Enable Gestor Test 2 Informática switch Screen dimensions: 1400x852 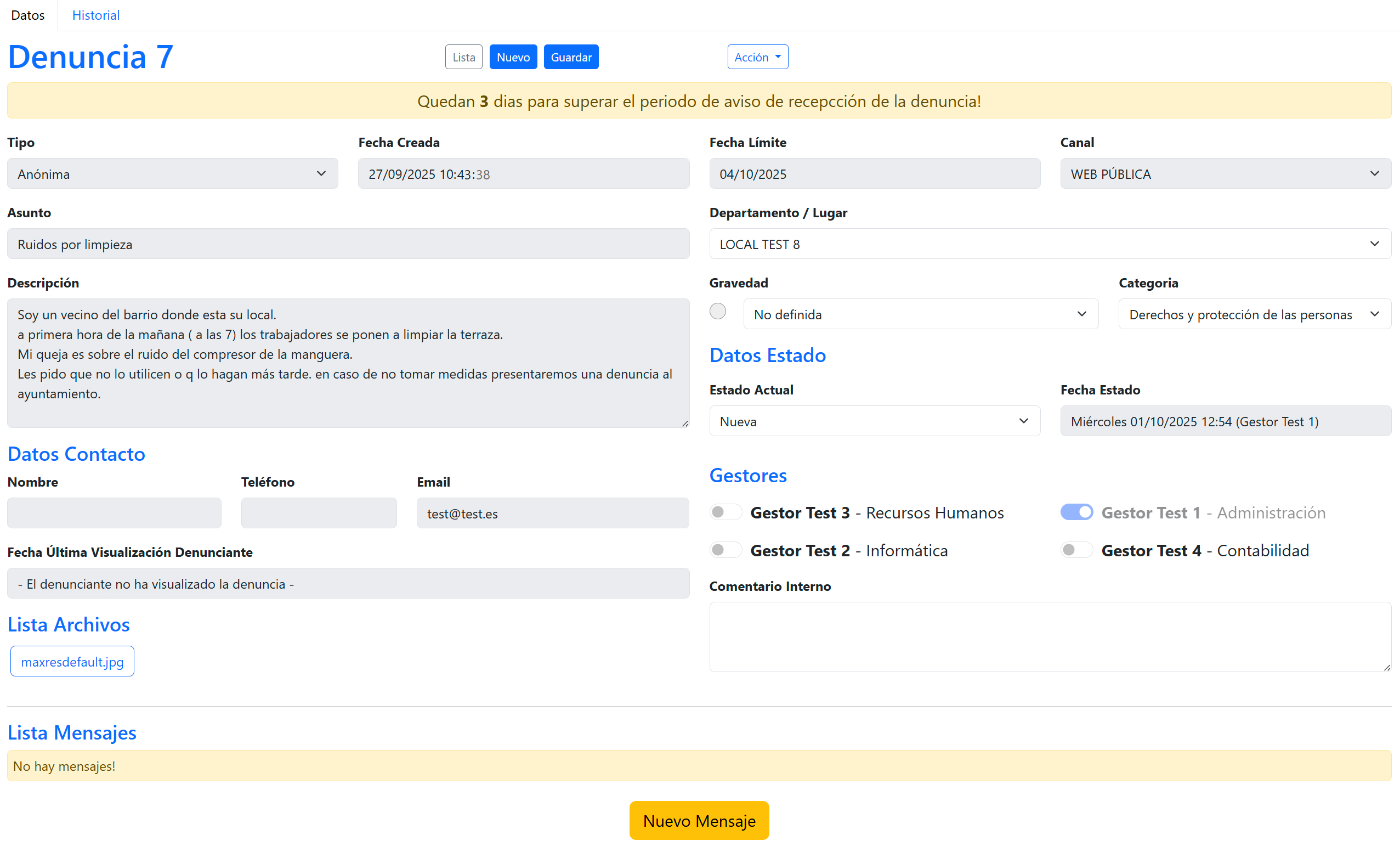point(725,550)
